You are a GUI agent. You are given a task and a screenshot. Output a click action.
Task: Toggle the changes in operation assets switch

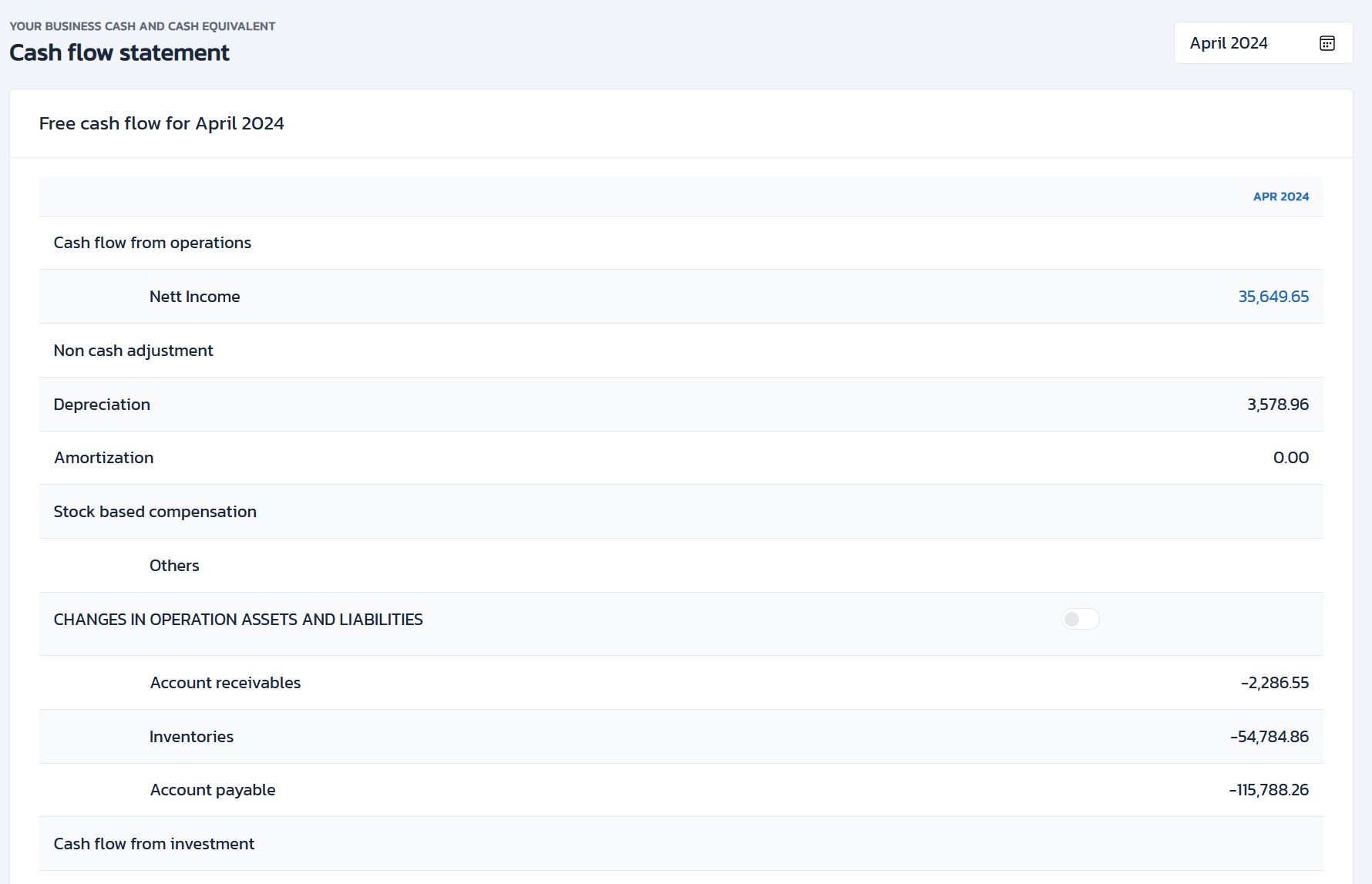pyautogui.click(x=1080, y=620)
